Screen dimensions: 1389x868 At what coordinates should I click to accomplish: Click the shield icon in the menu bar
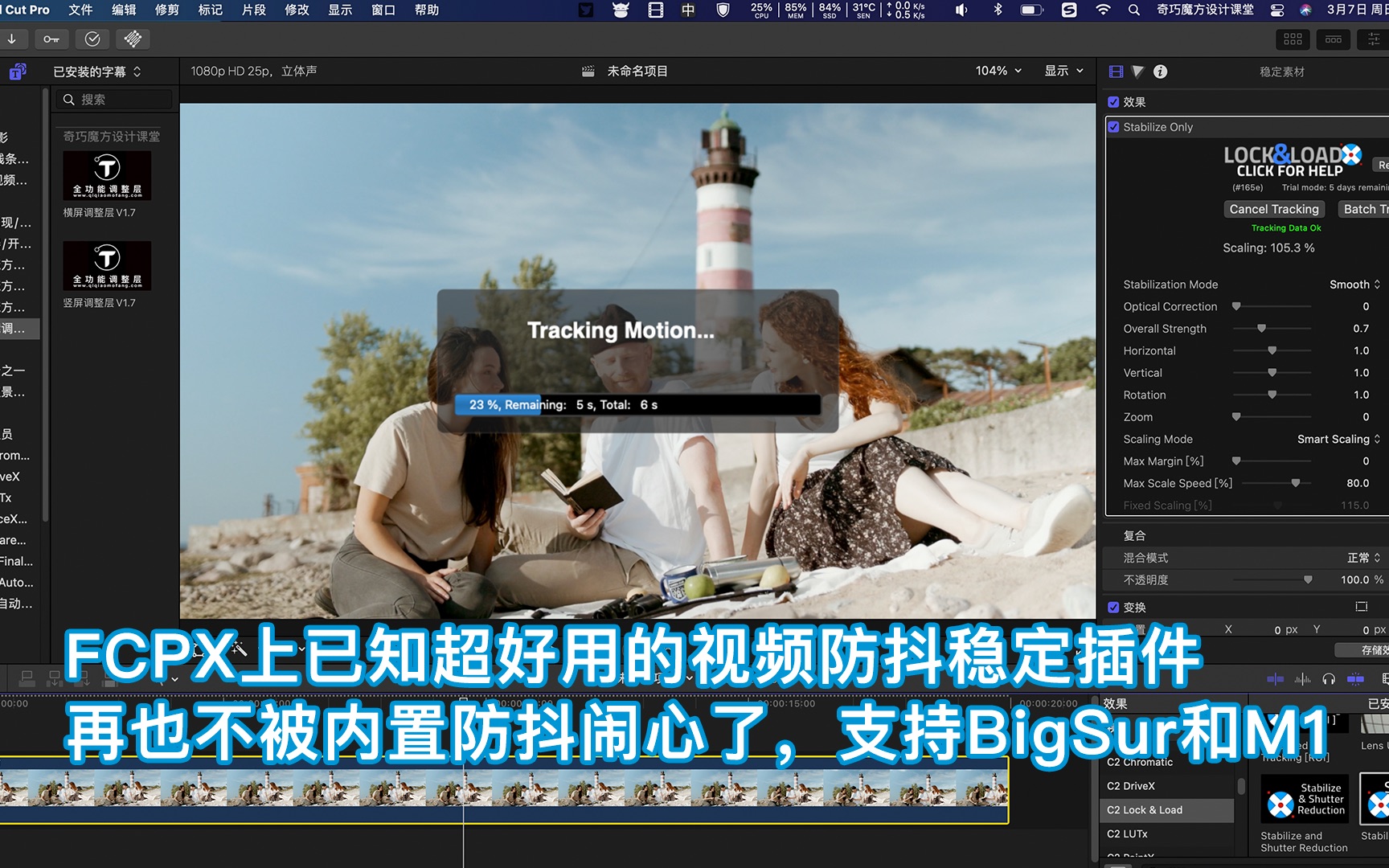[723, 10]
